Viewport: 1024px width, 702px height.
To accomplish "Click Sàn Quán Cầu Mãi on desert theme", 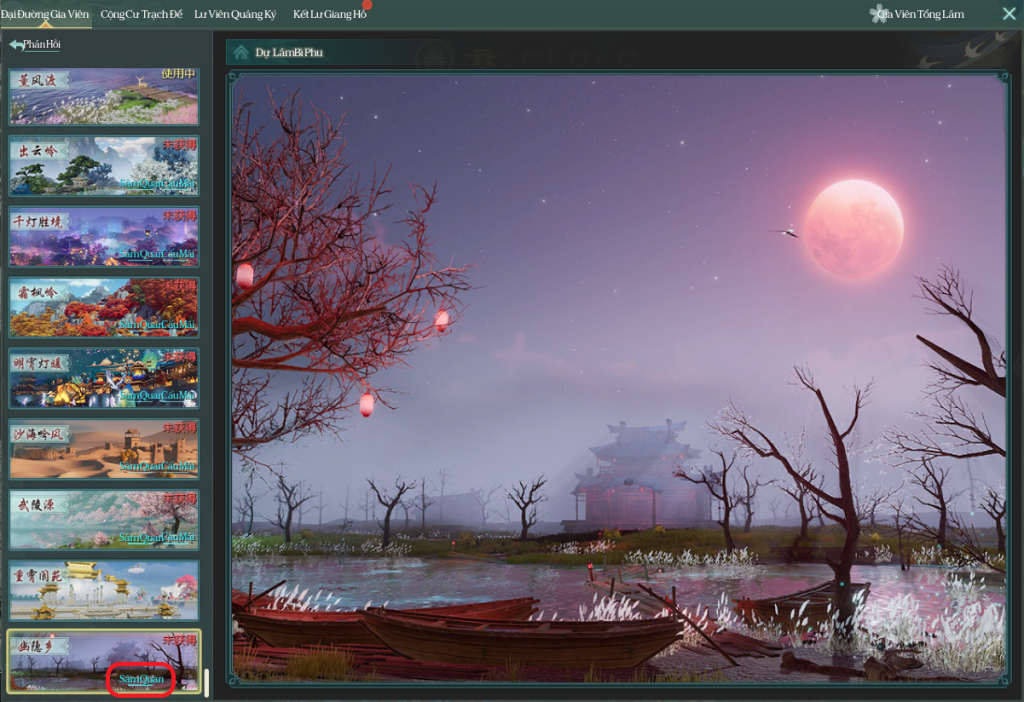I will pos(157,466).
